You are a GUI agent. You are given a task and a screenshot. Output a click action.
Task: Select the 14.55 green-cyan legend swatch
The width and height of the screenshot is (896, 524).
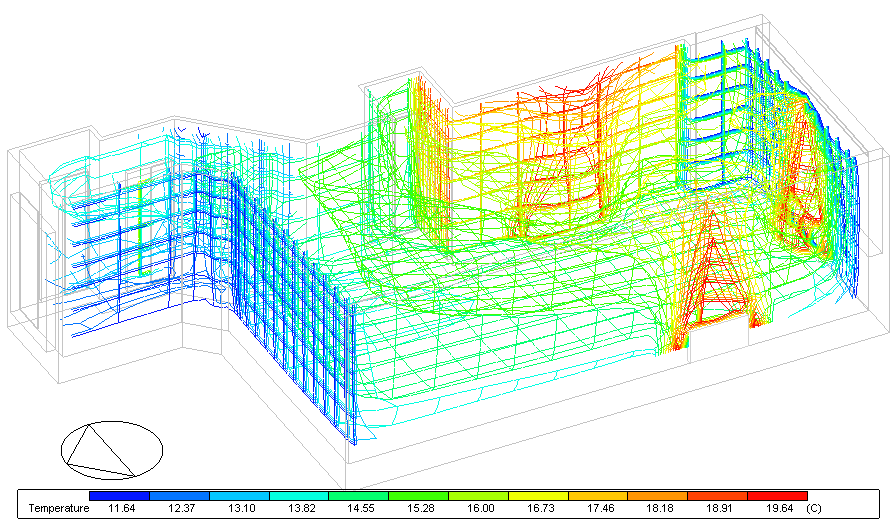[359, 496]
